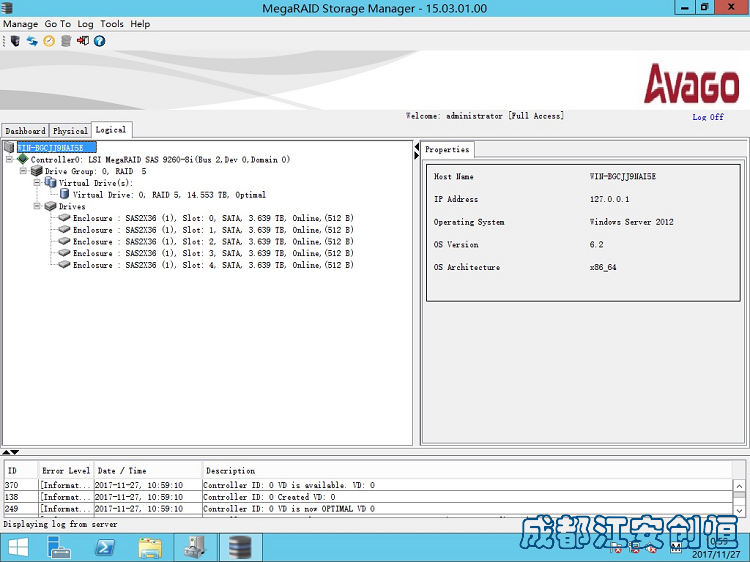
Task: Click the Drive Group 0 disk icon
Action: 36,171
